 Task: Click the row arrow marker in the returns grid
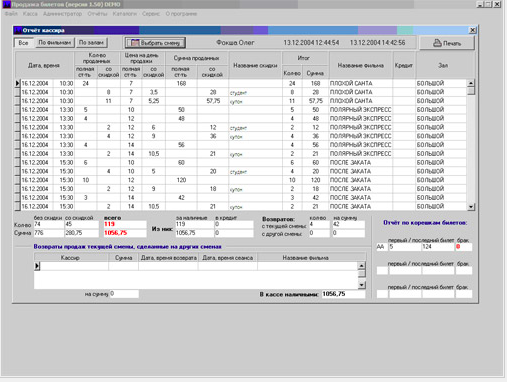coord(37,266)
